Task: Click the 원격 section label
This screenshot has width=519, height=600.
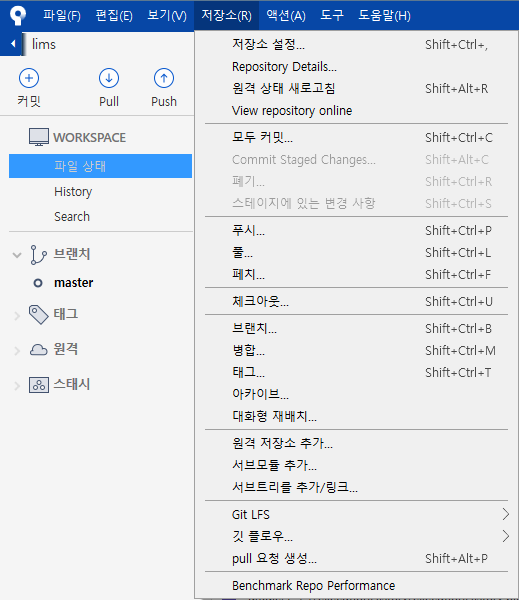Action: (x=65, y=349)
